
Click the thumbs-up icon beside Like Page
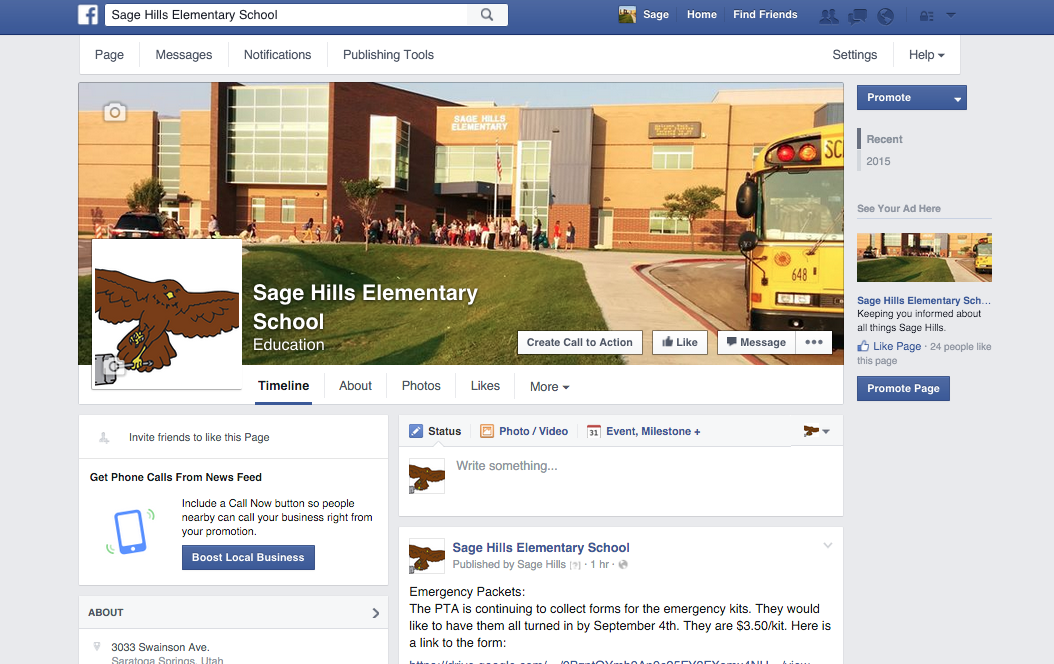point(863,346)
